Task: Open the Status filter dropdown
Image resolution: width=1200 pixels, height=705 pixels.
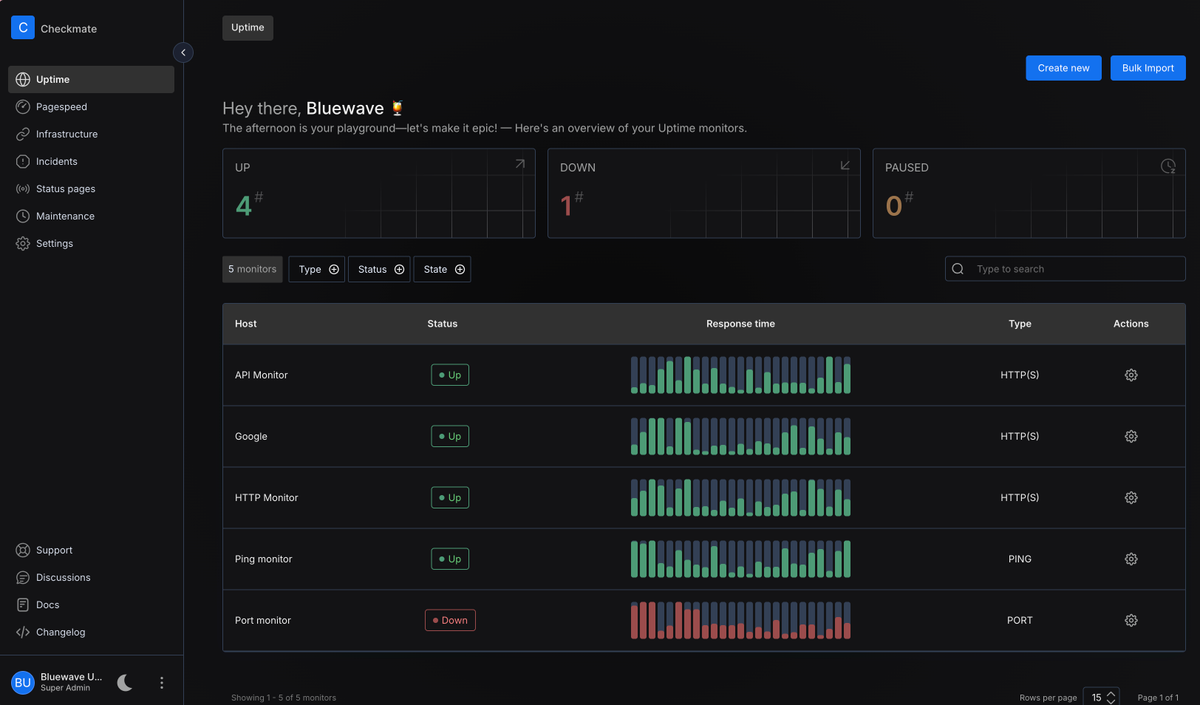Action: [379, 269]
